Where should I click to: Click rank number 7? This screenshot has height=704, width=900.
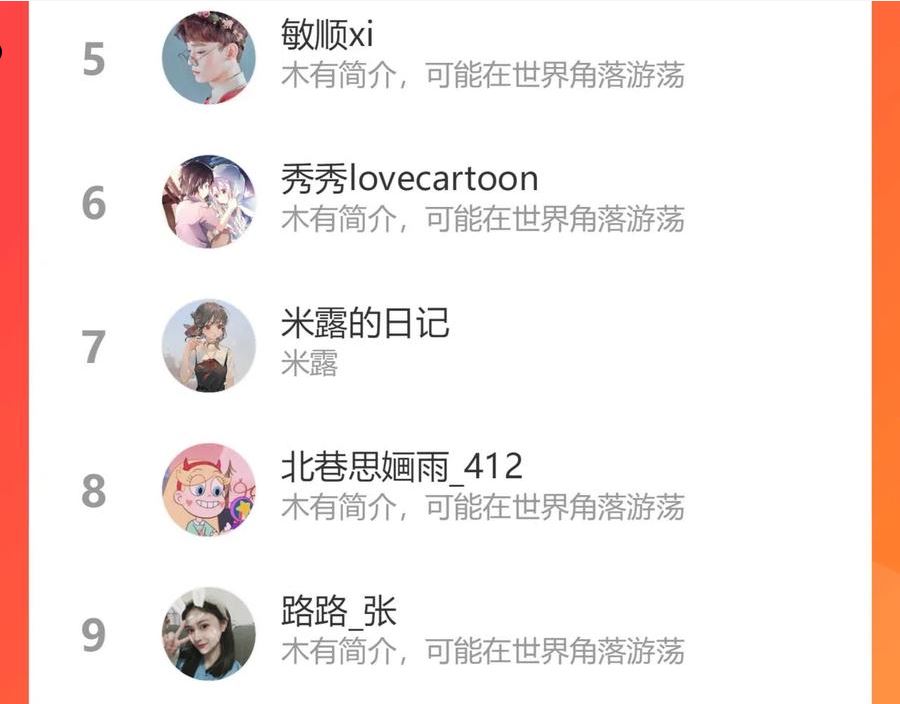click(x=94, y=347)
